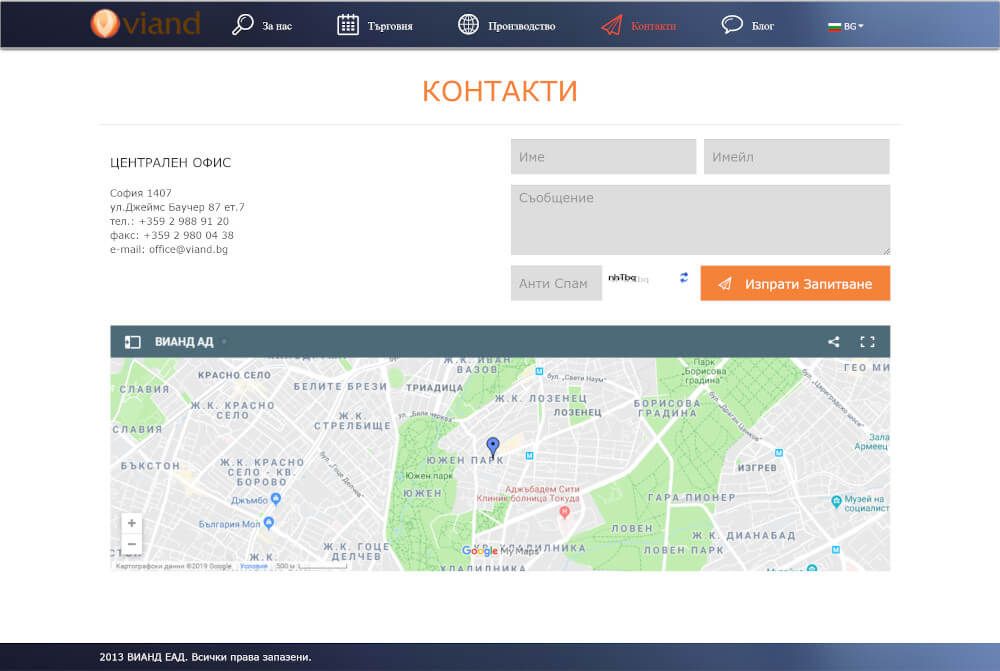The image size is (1000, 671).
Task: Click the blue location pin on map
Action: point(492,446)
